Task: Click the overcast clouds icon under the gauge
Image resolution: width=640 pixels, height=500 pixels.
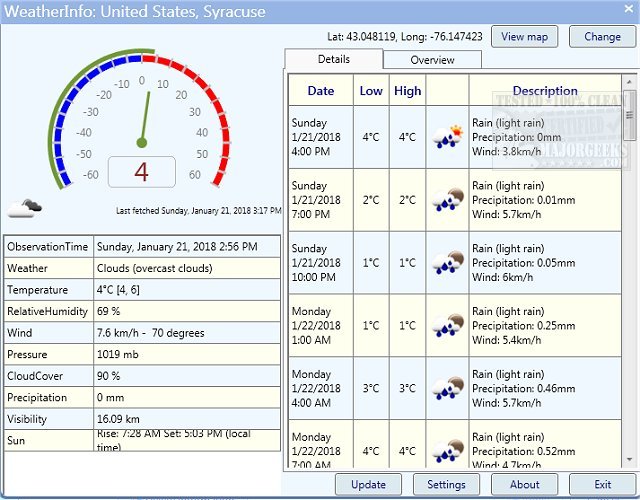Action: pyautogui.click(x=25, y=208)
